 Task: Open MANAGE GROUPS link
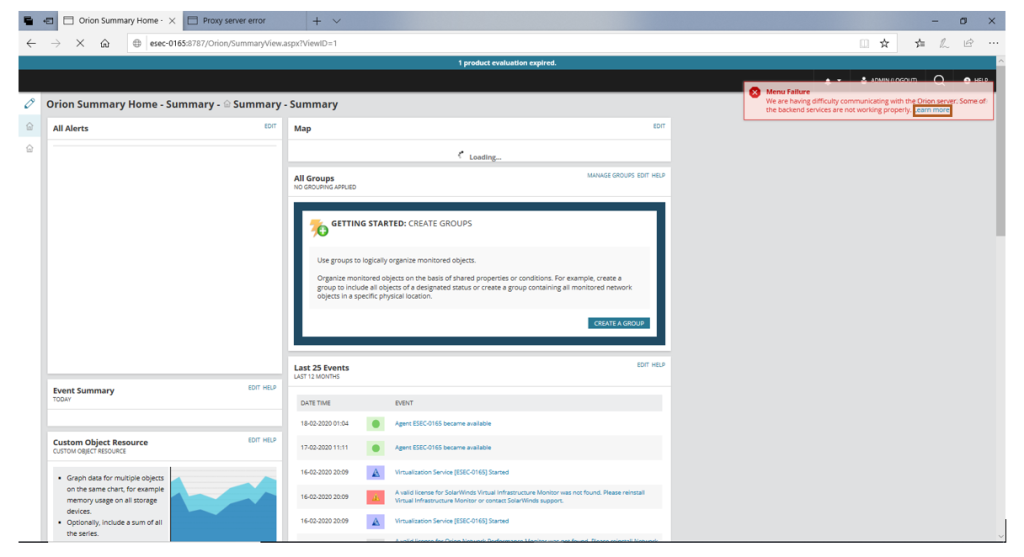click(x=610, y=176)
